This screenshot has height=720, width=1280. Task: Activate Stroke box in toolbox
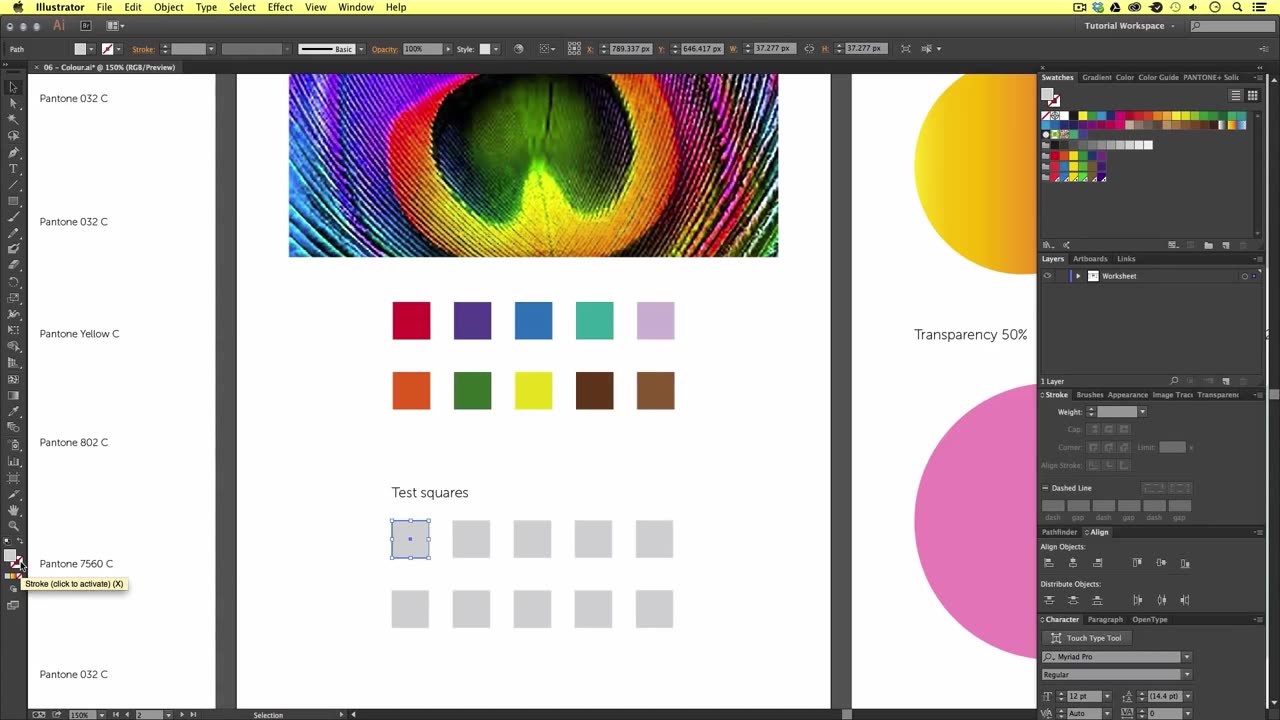(x=19, y=564)
